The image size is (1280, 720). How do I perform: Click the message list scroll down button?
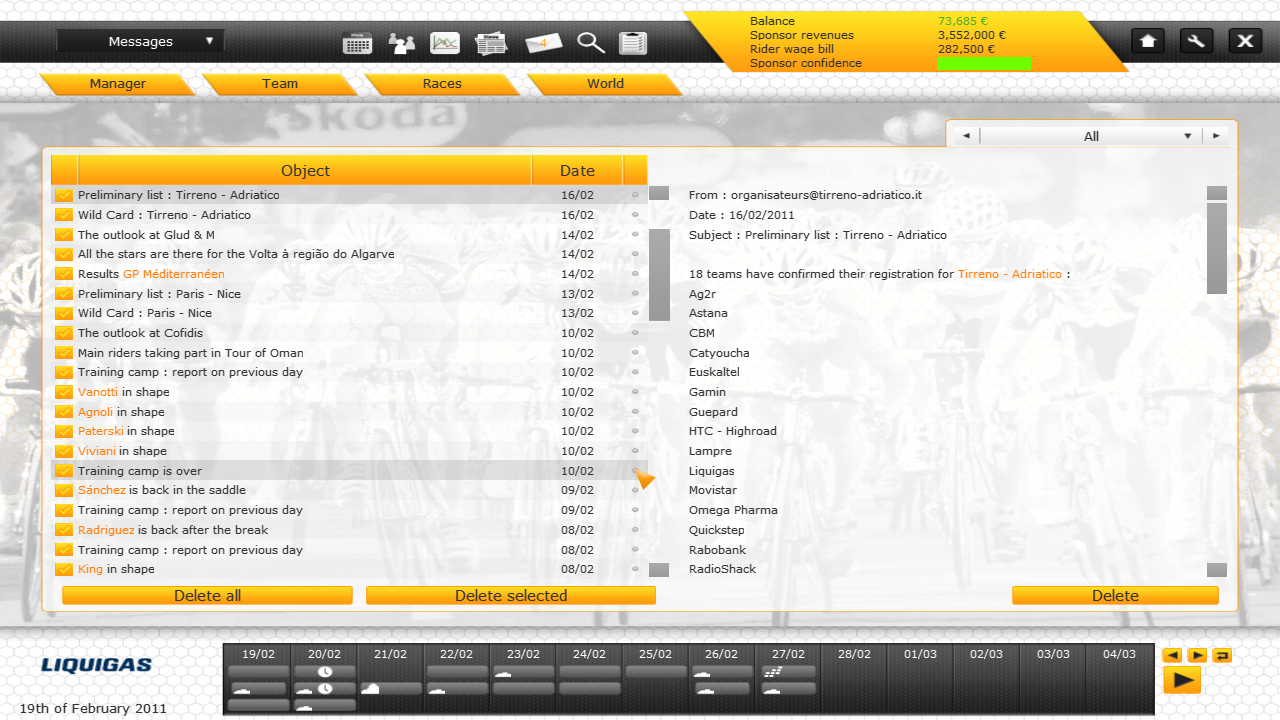tap(659, 570)
